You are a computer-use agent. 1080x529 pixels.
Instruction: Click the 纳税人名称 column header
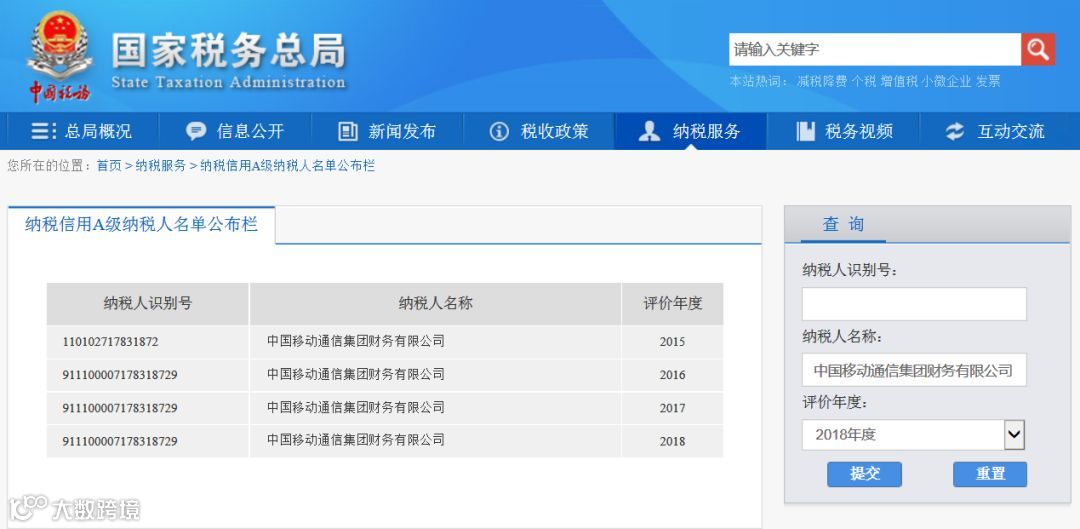tap(435, 304)
